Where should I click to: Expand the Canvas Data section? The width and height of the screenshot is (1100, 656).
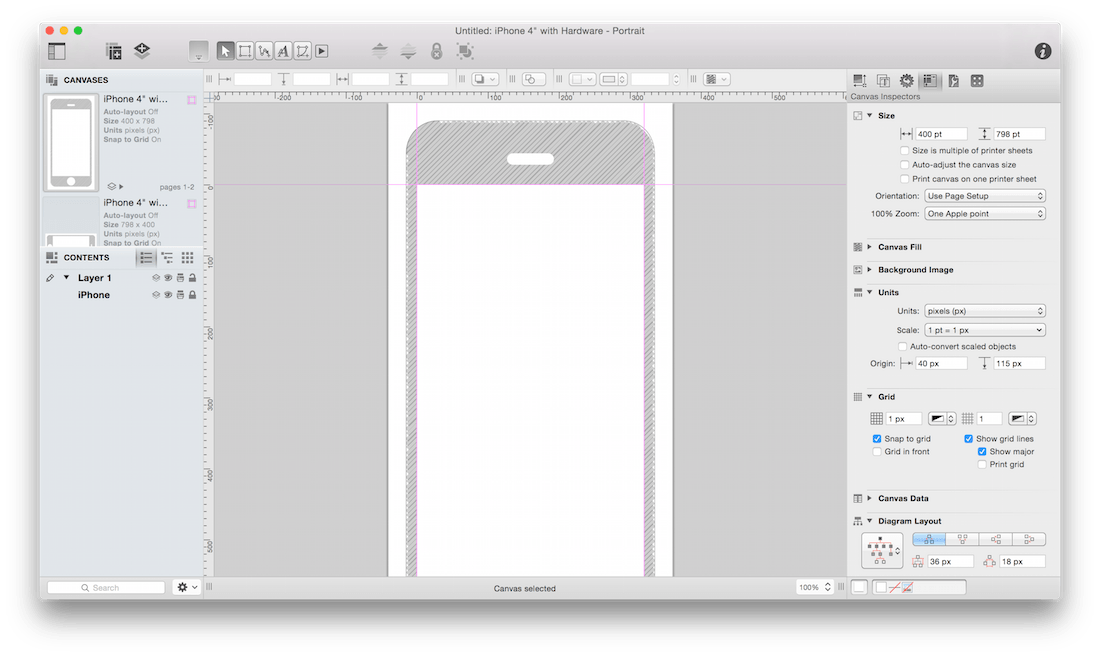coord(870,498)
